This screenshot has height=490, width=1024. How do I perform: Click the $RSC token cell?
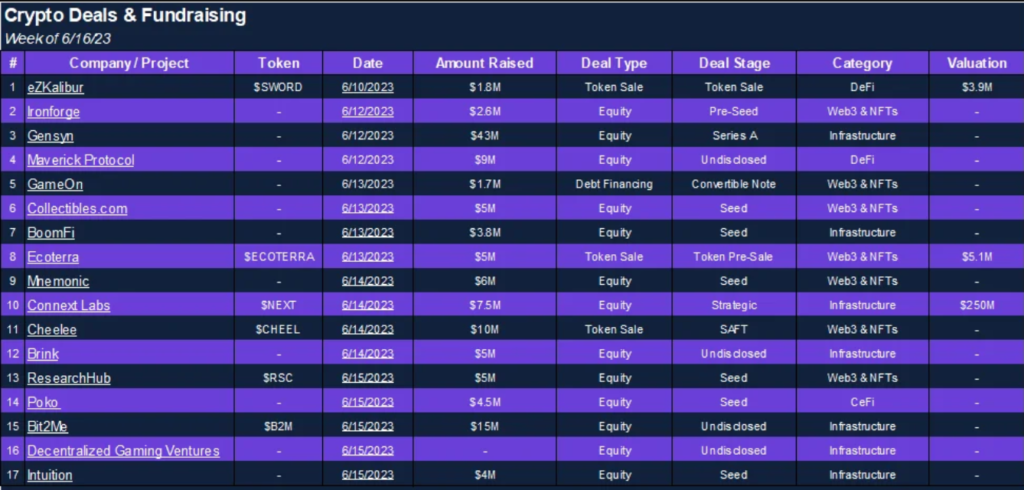pyautogui.click(x=279, y=378)
